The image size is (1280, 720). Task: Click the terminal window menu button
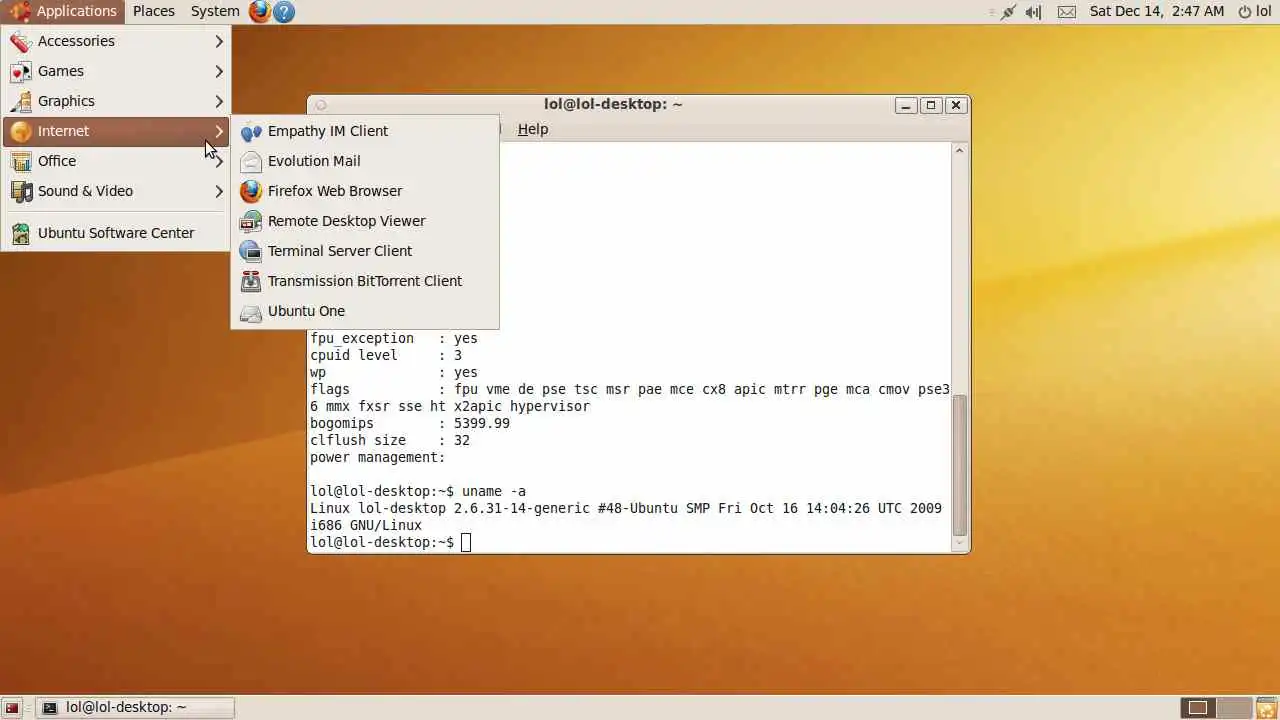(321, 105)
